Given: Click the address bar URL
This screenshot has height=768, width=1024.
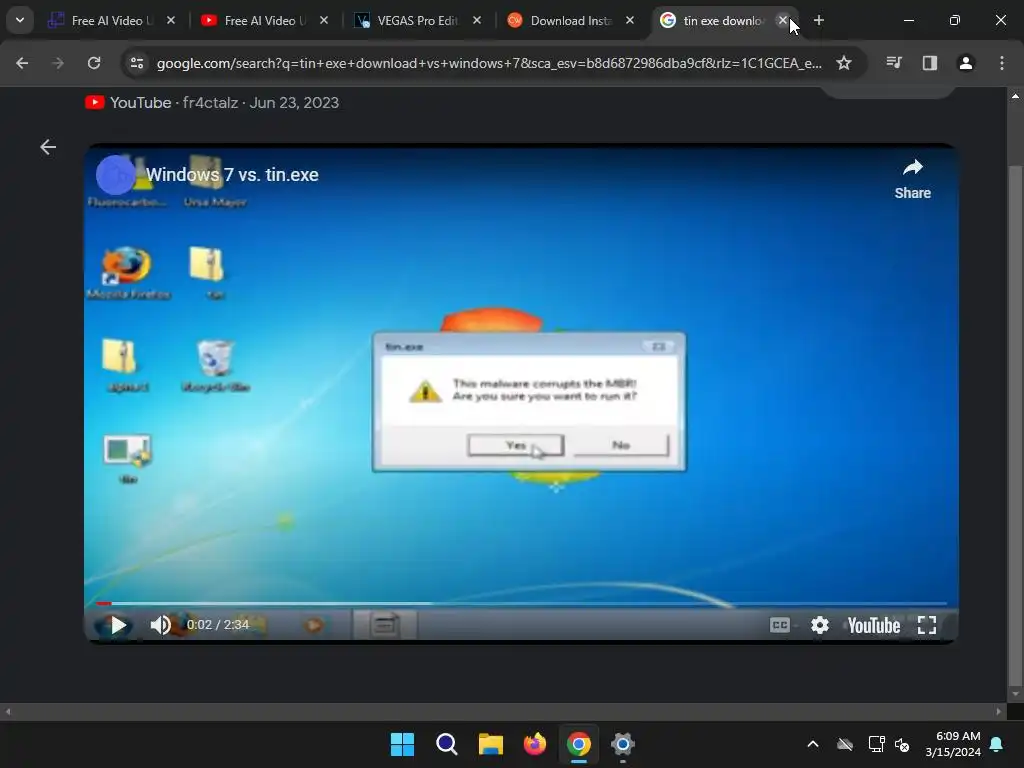Looking at the screenshot, I should (x=489, y=63).
